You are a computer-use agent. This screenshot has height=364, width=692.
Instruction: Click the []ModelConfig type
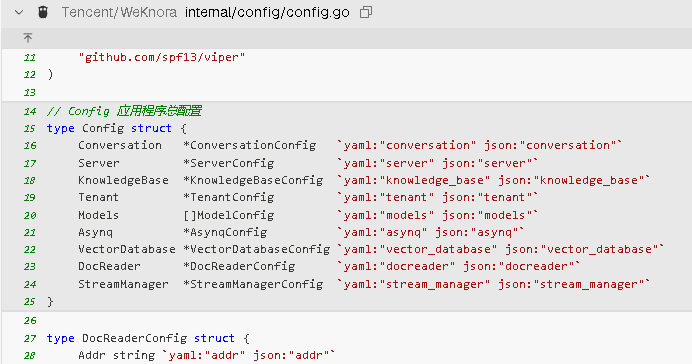(x=229, y=215)
